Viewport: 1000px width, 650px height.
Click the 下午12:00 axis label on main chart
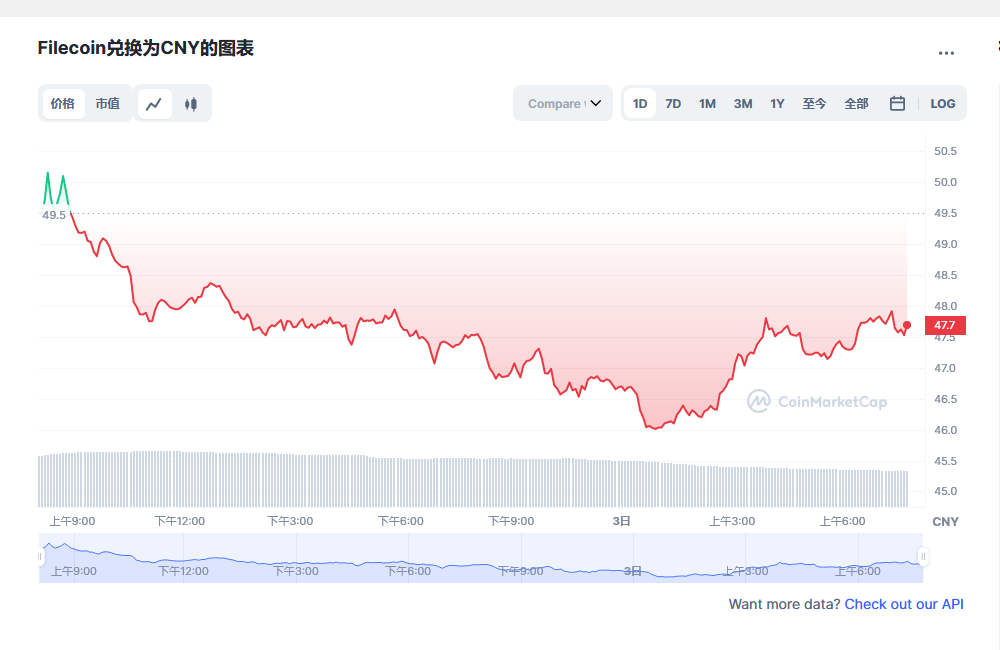tap(180, 521)
